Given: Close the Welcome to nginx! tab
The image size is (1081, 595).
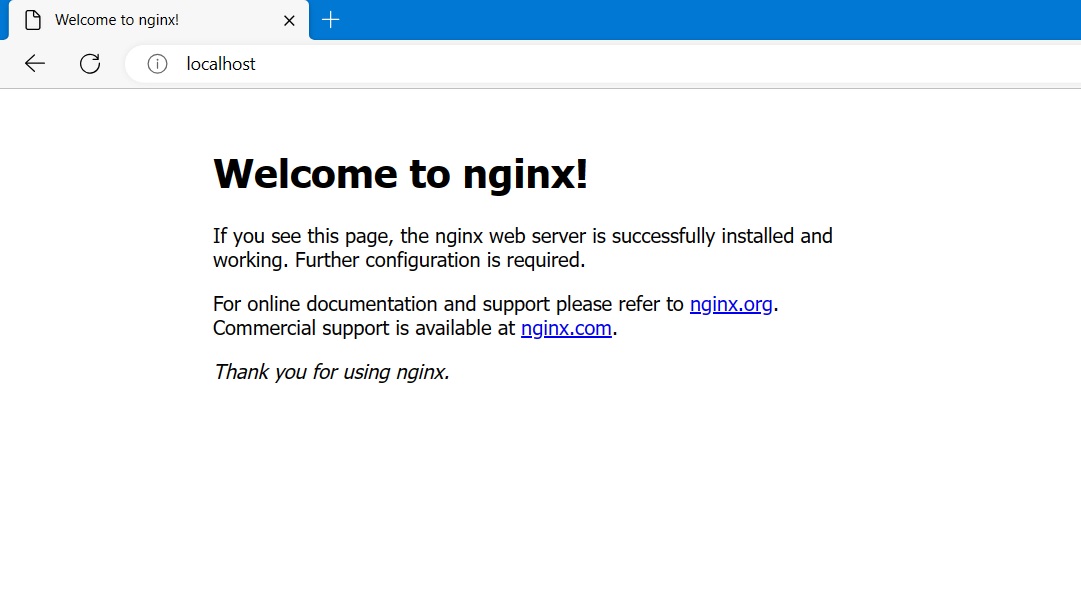Looking at the screenshot, I should (x=289, y=19).
